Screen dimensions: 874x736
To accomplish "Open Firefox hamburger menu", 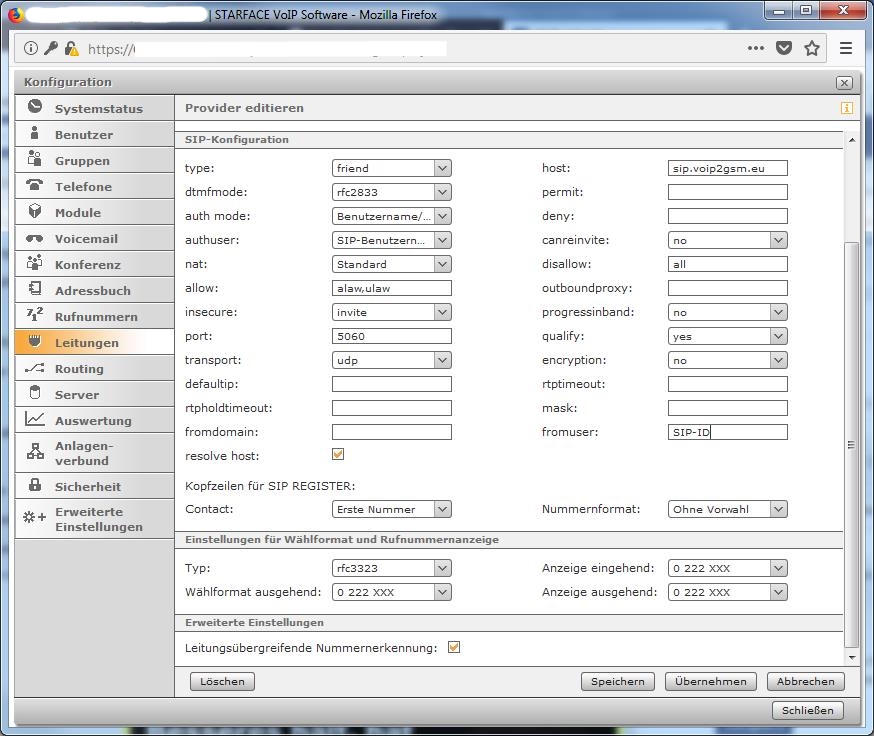I will tap(846, 48).
